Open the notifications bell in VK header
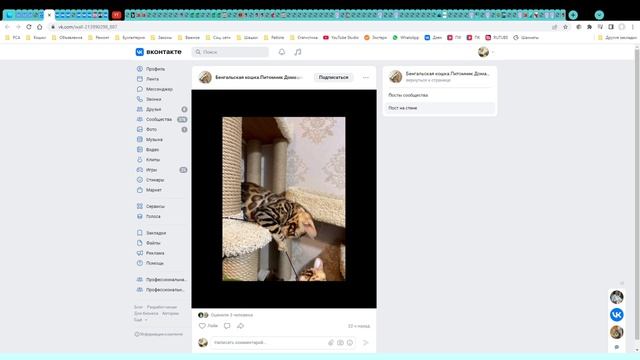The image size is (640, 360). [x=282, y=52]
